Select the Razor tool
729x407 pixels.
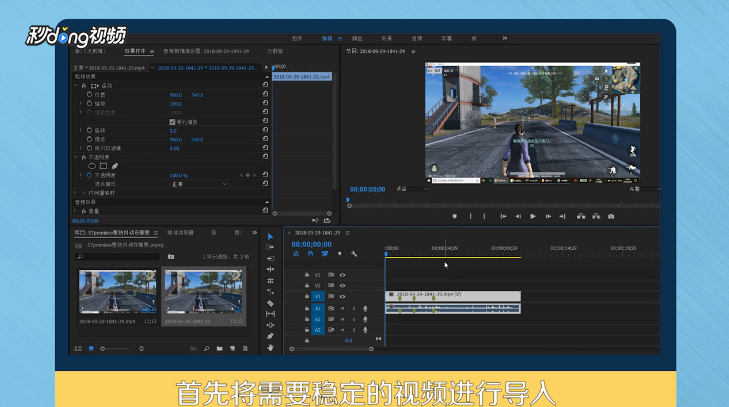click(270, 303)
